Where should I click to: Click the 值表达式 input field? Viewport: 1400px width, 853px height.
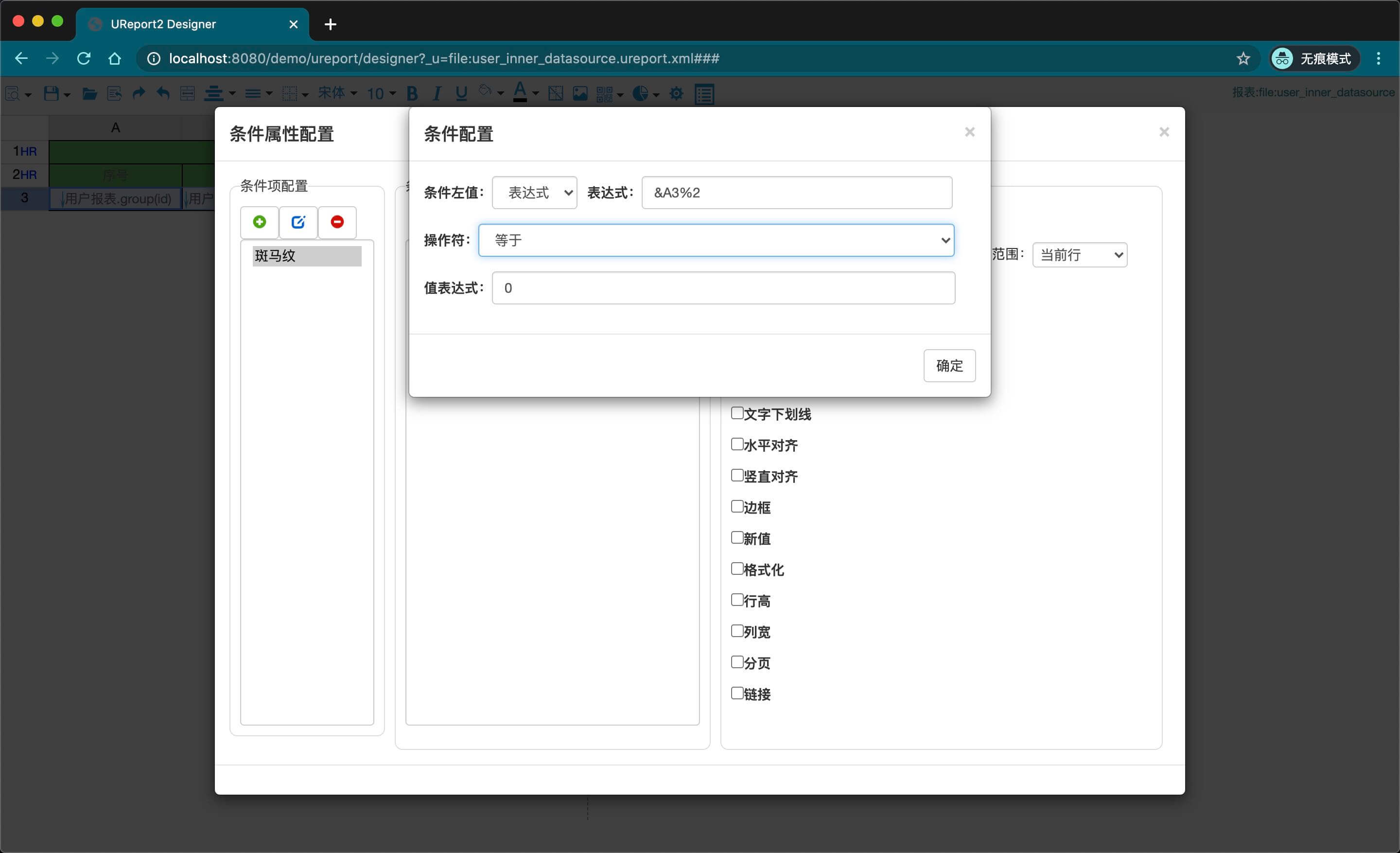(723, 288)
